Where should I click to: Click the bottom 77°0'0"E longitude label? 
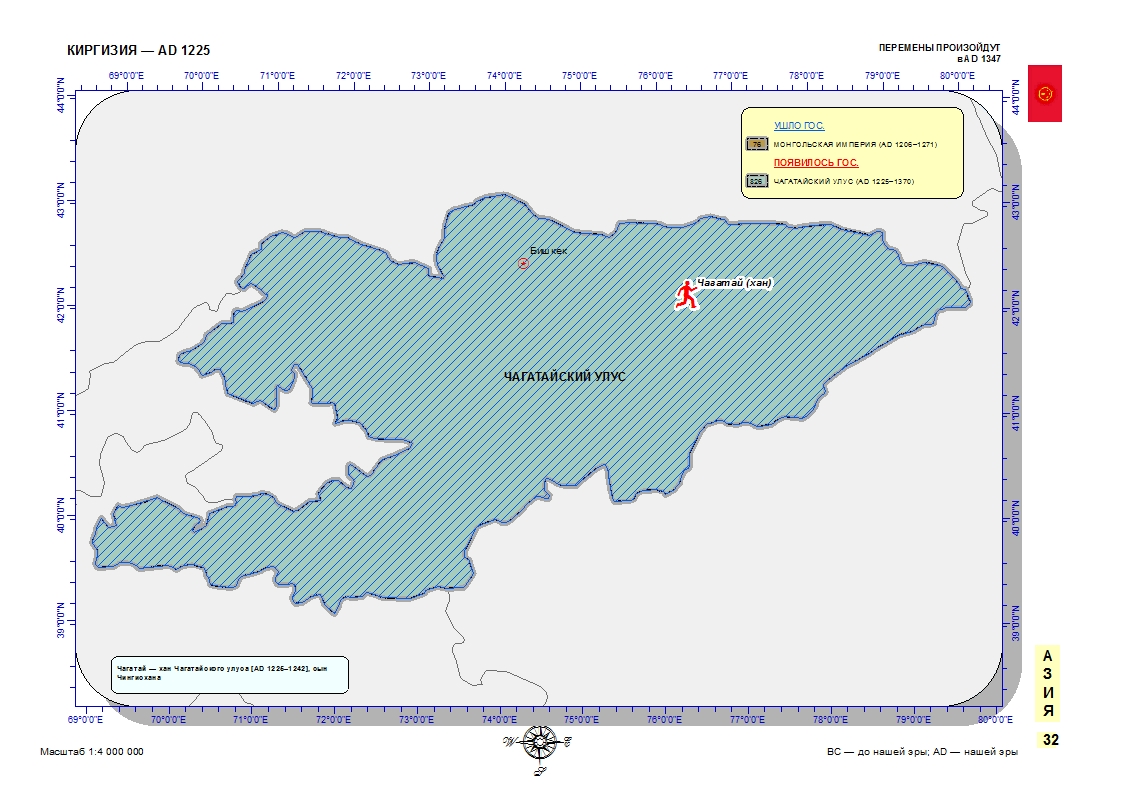pyautogui.click(x=748, y=720)
